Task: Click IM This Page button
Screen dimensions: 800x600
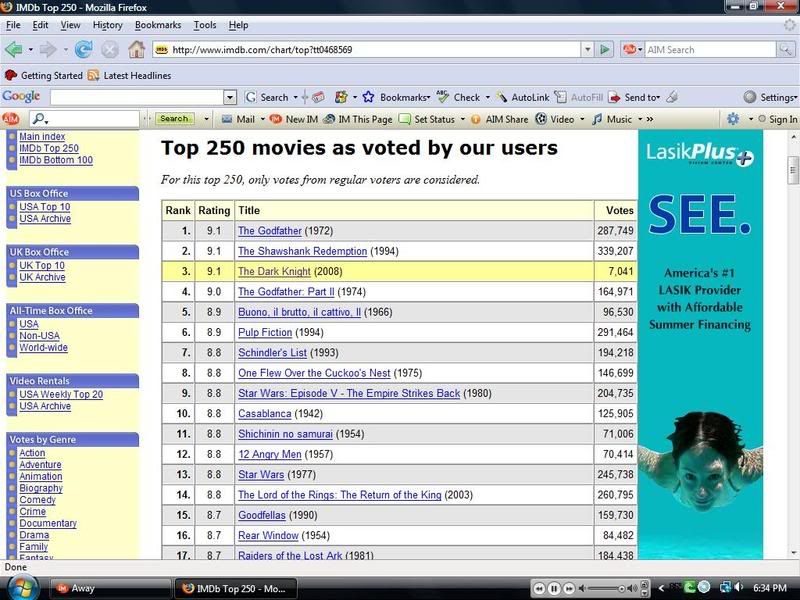Action: coord(358,119)
